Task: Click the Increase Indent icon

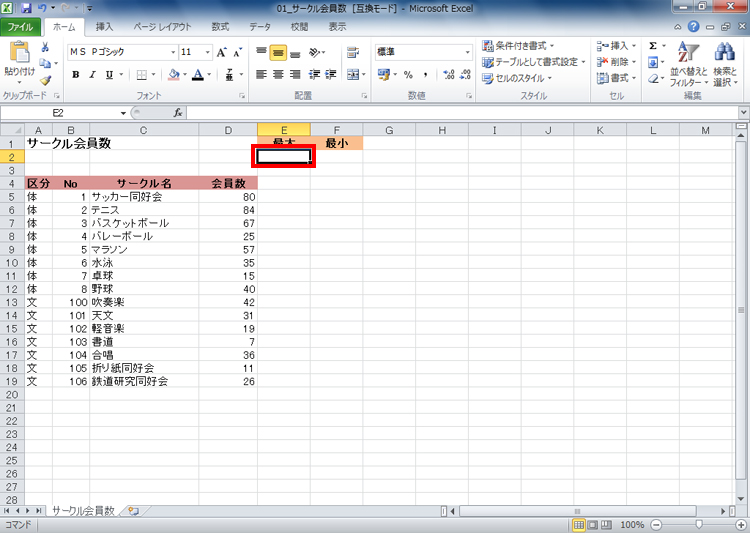Action: 331,75
